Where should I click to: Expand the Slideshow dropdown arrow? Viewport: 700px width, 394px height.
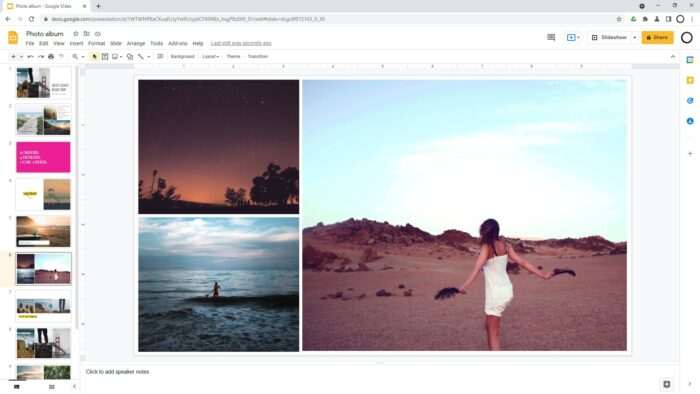click(x=634, y=37)
